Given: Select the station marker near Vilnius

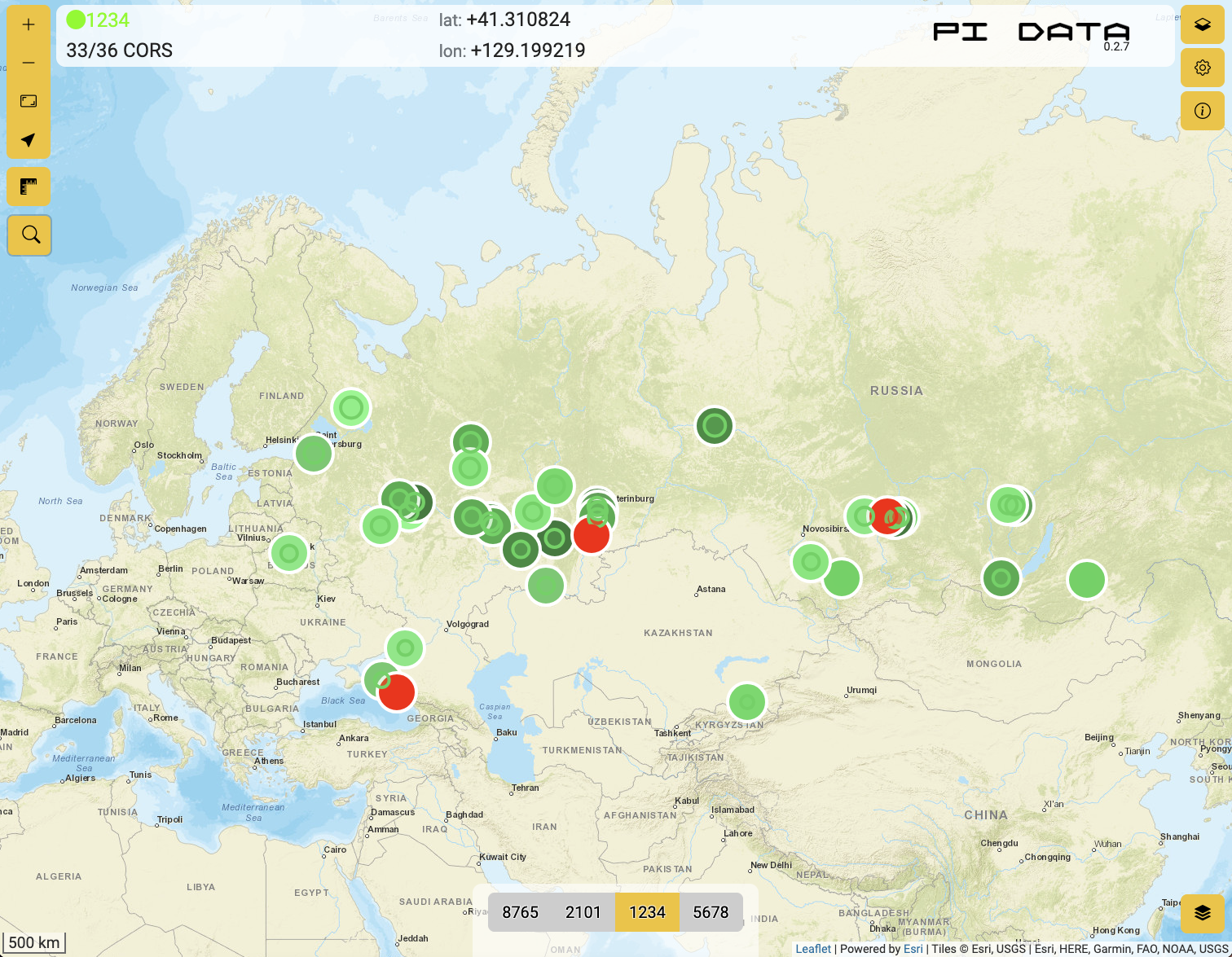Looking at the screenshot, I should click(289, 554).
